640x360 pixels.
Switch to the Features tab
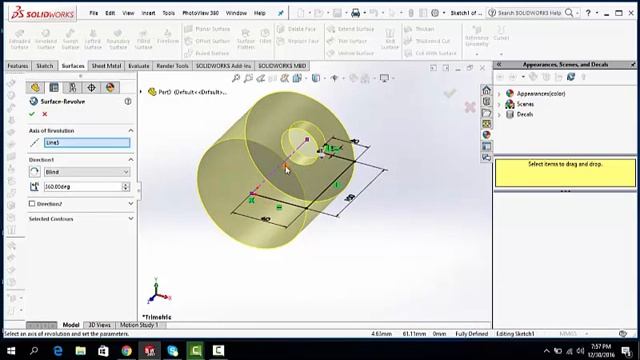pyautogui.click(x=18, y=66)
